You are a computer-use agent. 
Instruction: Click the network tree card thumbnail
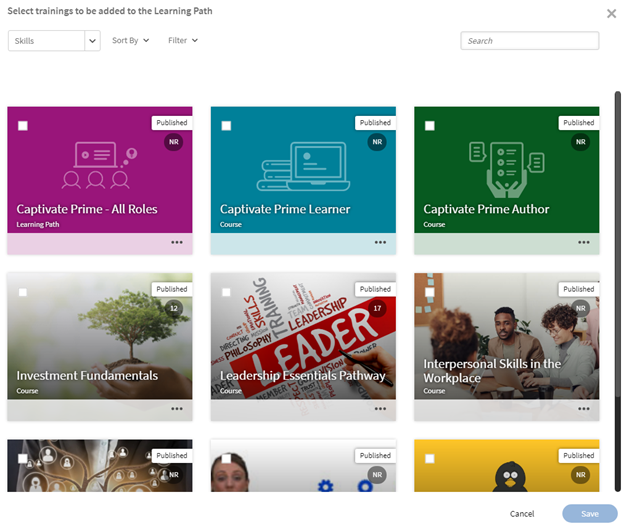click(x=99, y=466)
